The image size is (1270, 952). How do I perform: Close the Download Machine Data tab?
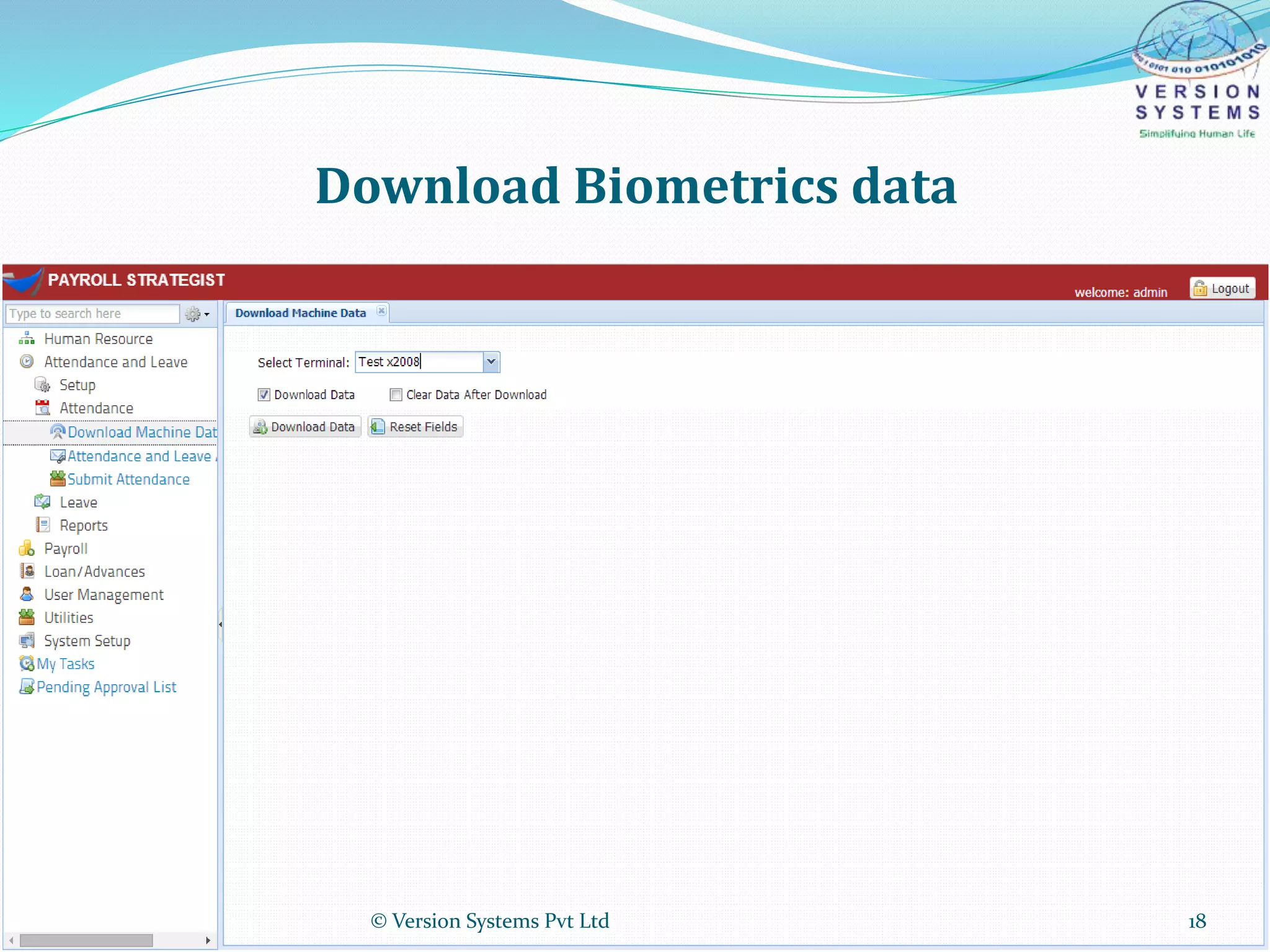click(381, 311)
